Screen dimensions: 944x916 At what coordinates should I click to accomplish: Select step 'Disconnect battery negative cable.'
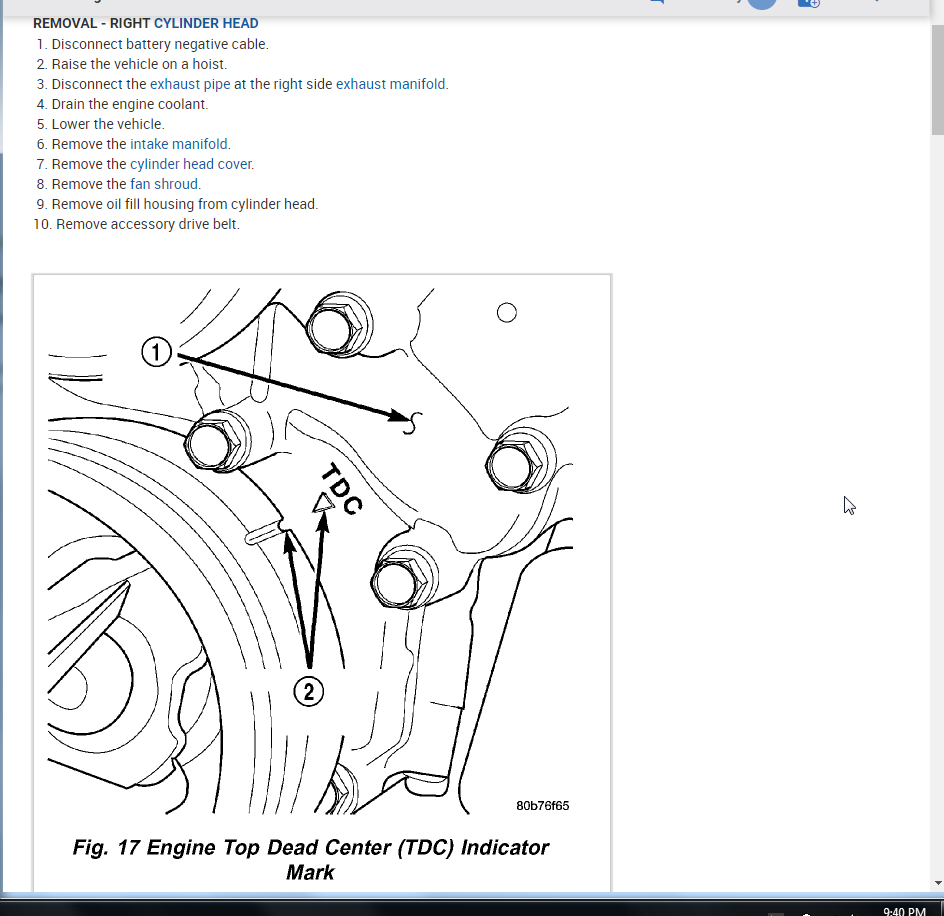(160, 45)
